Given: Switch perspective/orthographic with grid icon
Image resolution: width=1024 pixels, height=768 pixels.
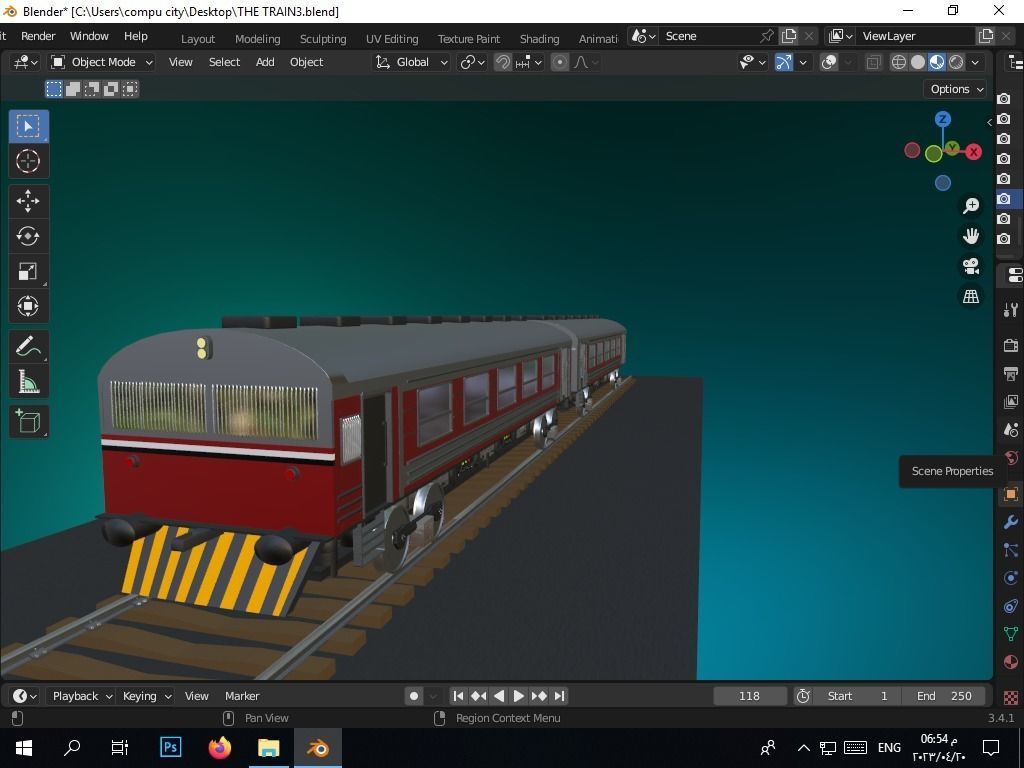Looking at the screenshot, I should (x=971, y=296).
